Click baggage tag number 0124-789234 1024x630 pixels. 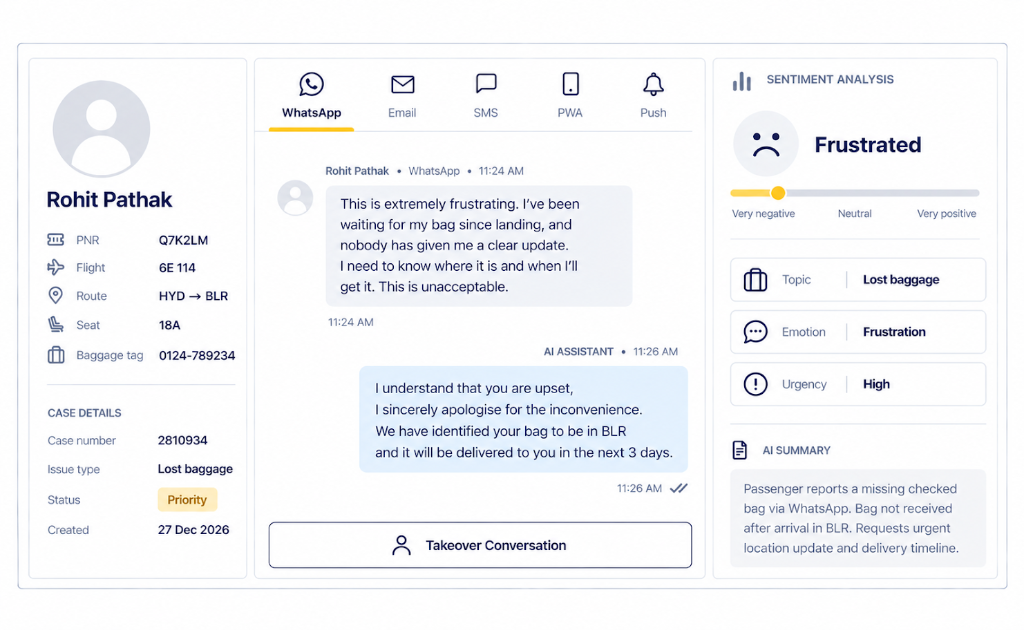pos(197,355)
